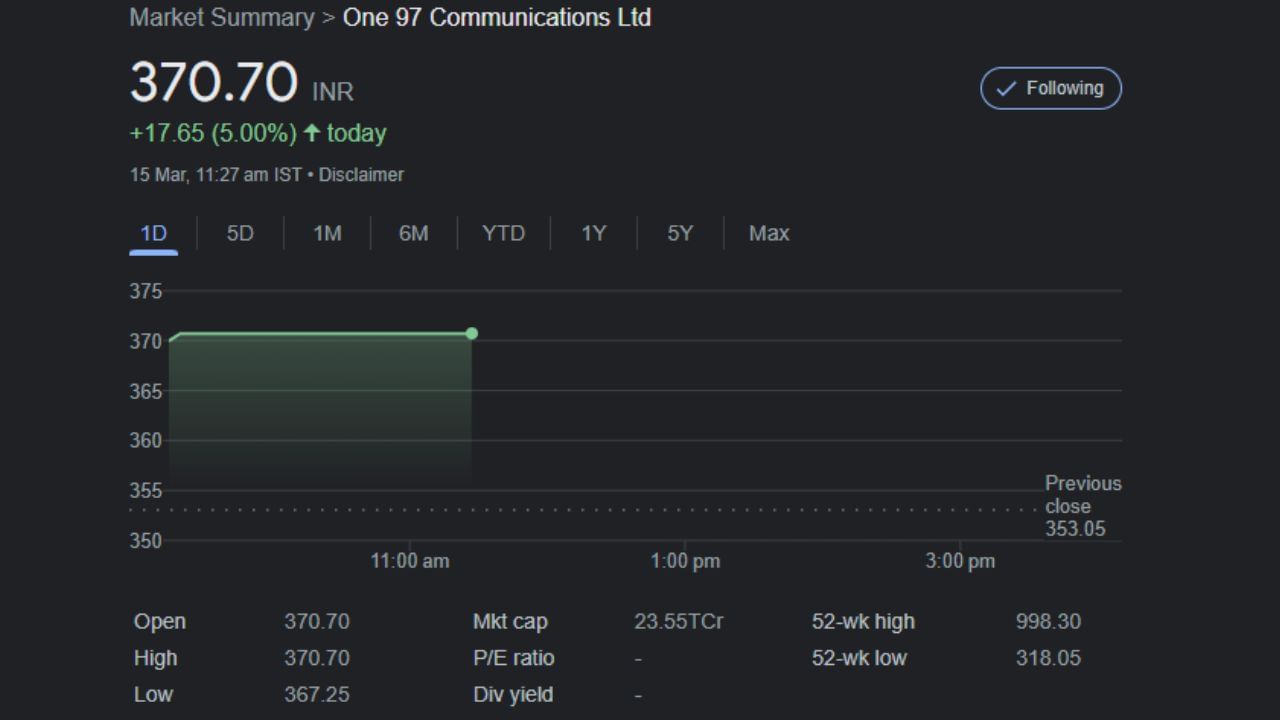Click the 370.70 current price value

tap(214, 82)
